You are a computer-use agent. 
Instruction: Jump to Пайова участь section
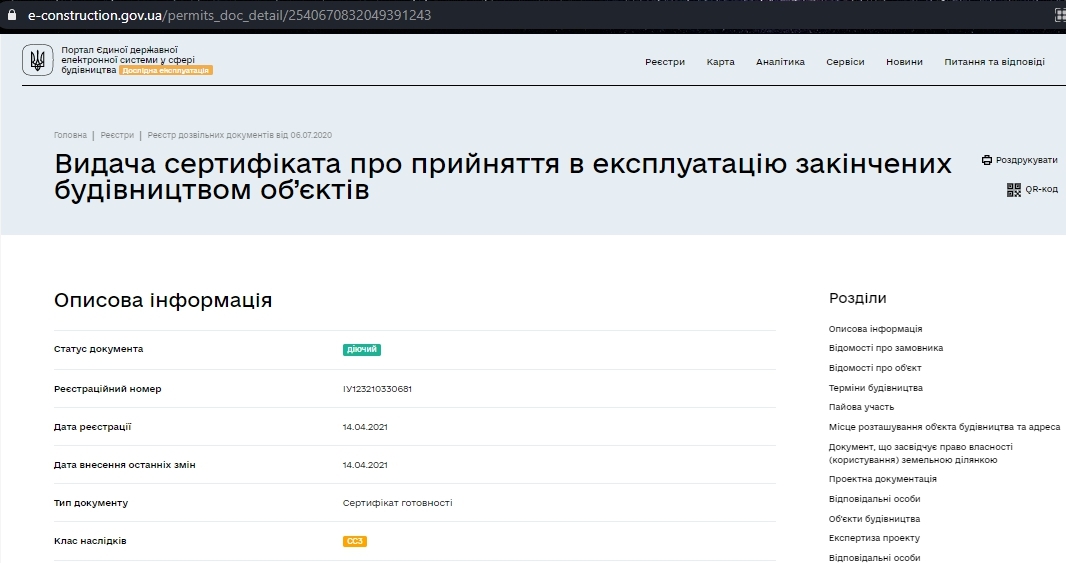[861, 407]
